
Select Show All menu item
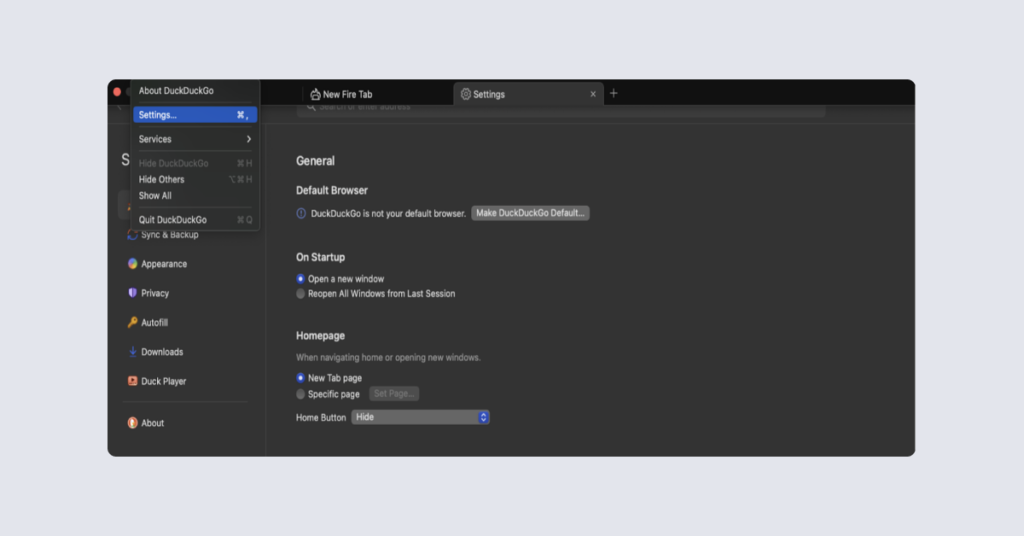[195, 196]
